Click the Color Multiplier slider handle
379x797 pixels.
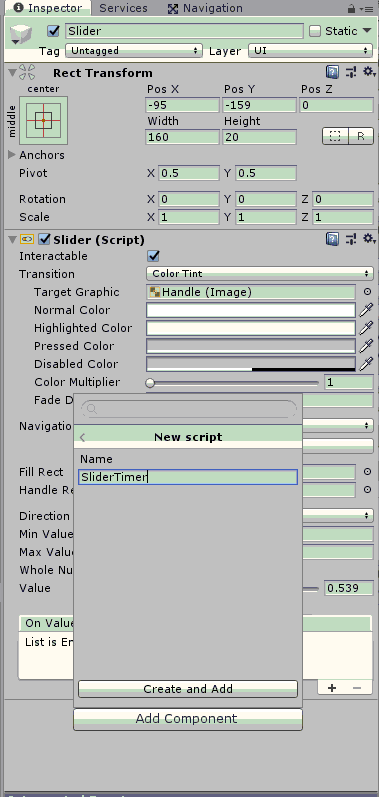click(x=150, y=382)
